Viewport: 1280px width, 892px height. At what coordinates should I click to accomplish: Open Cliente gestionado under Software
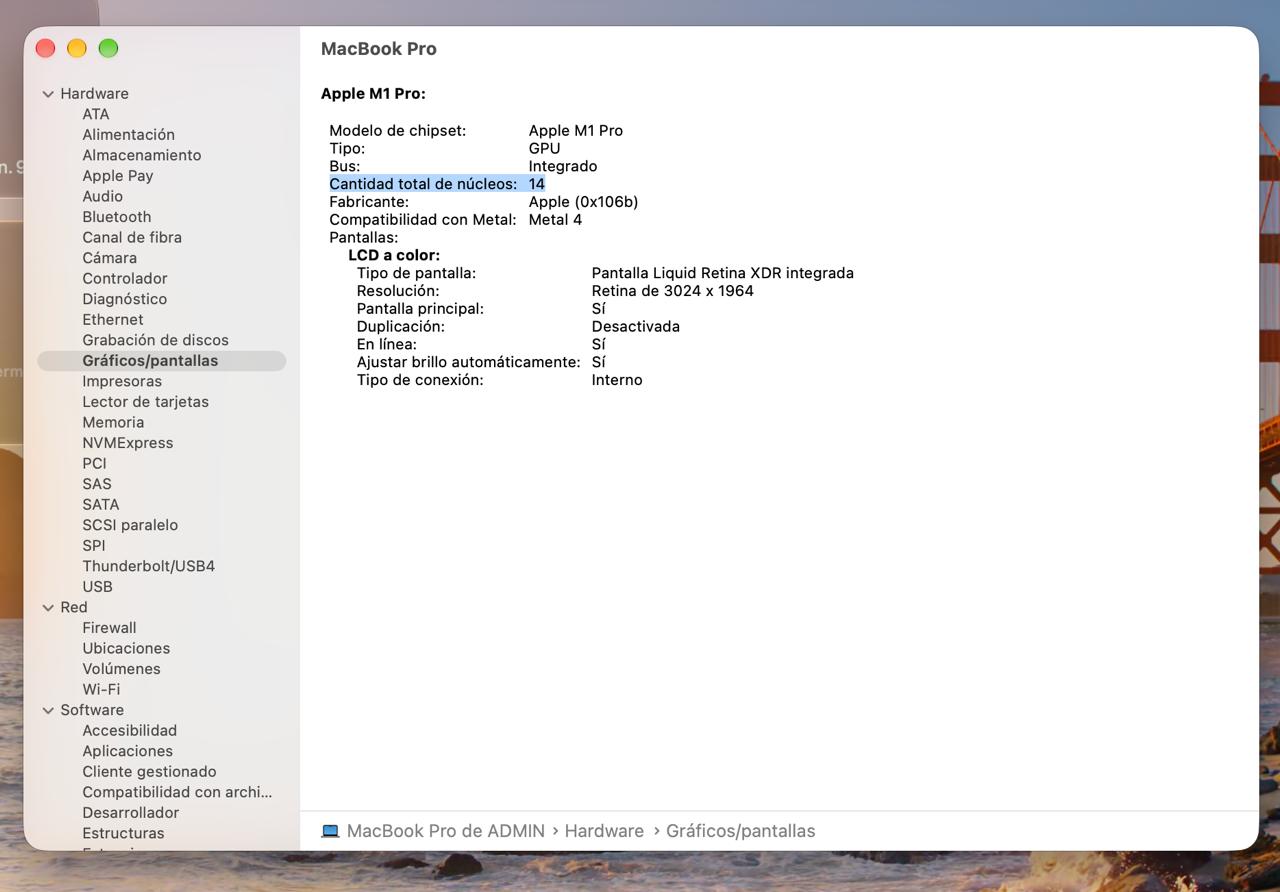(149, 772)
